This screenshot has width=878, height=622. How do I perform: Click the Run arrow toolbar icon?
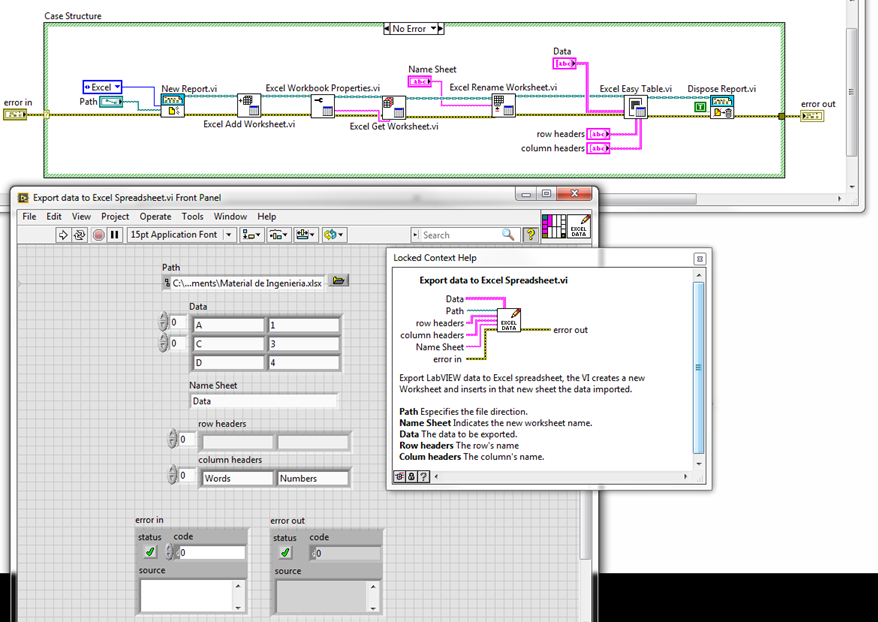(63, 235)
